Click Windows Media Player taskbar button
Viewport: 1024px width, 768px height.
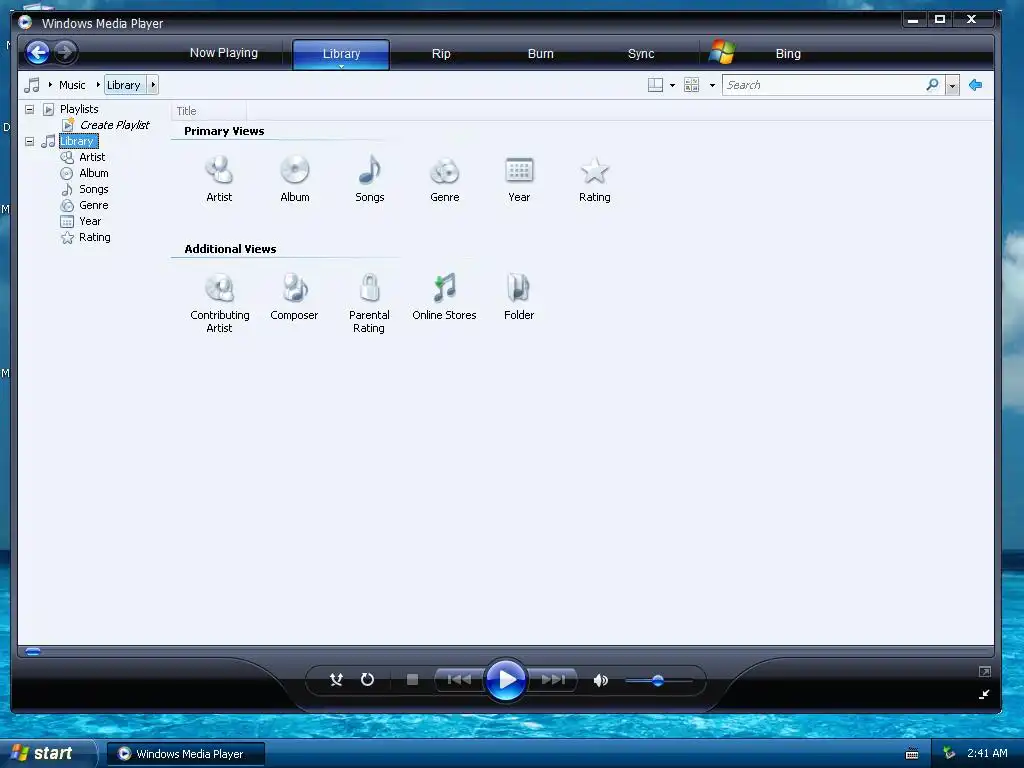tap(186, 754)
